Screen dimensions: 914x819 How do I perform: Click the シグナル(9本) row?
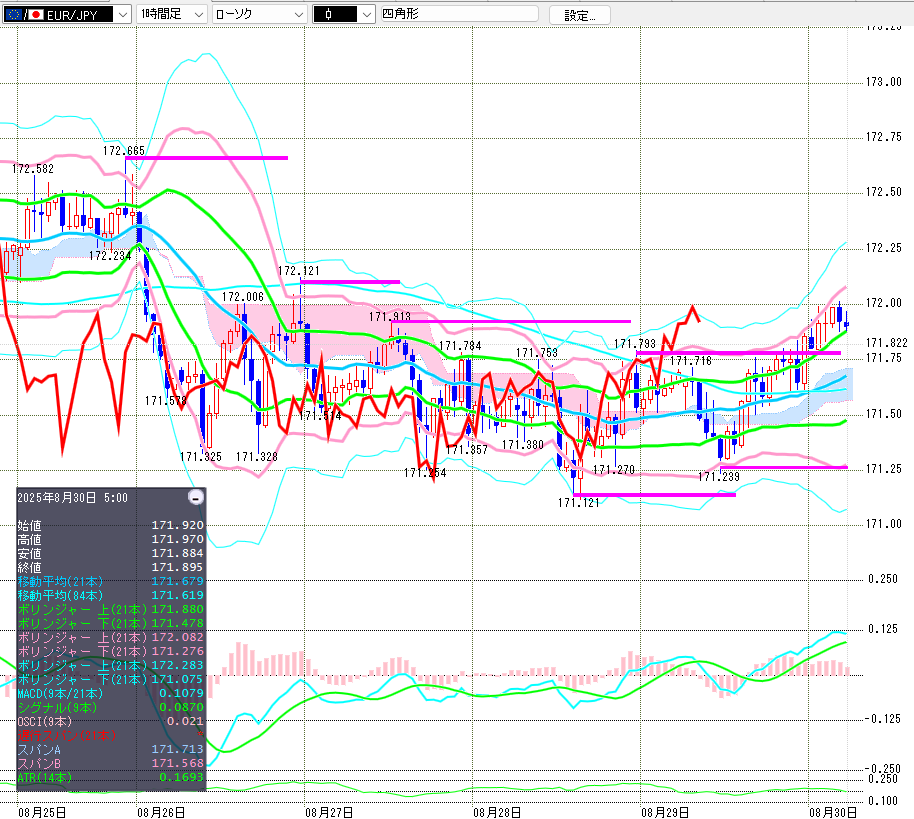point(111,707)
